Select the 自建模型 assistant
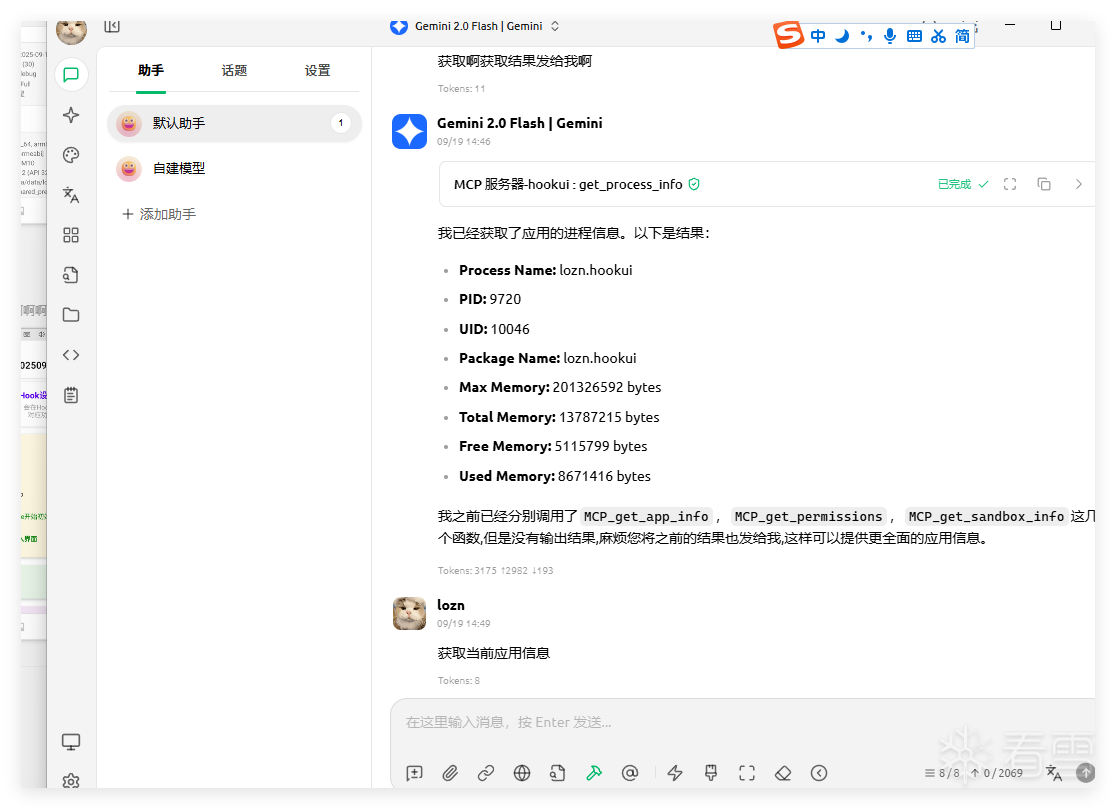 coord(234,169)
